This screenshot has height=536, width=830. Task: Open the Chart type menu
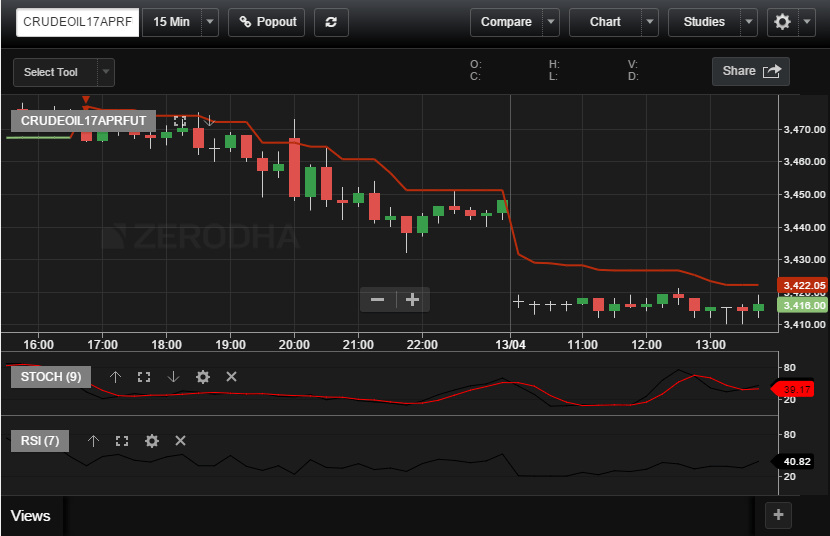(x=605, y=22)
